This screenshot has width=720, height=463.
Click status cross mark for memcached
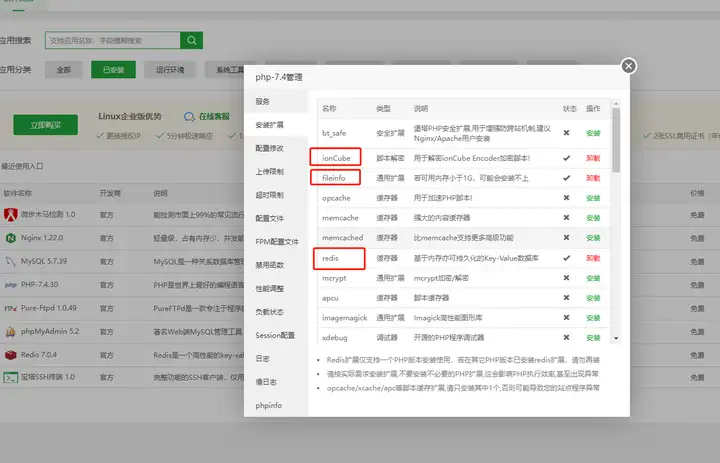point(567,237)
